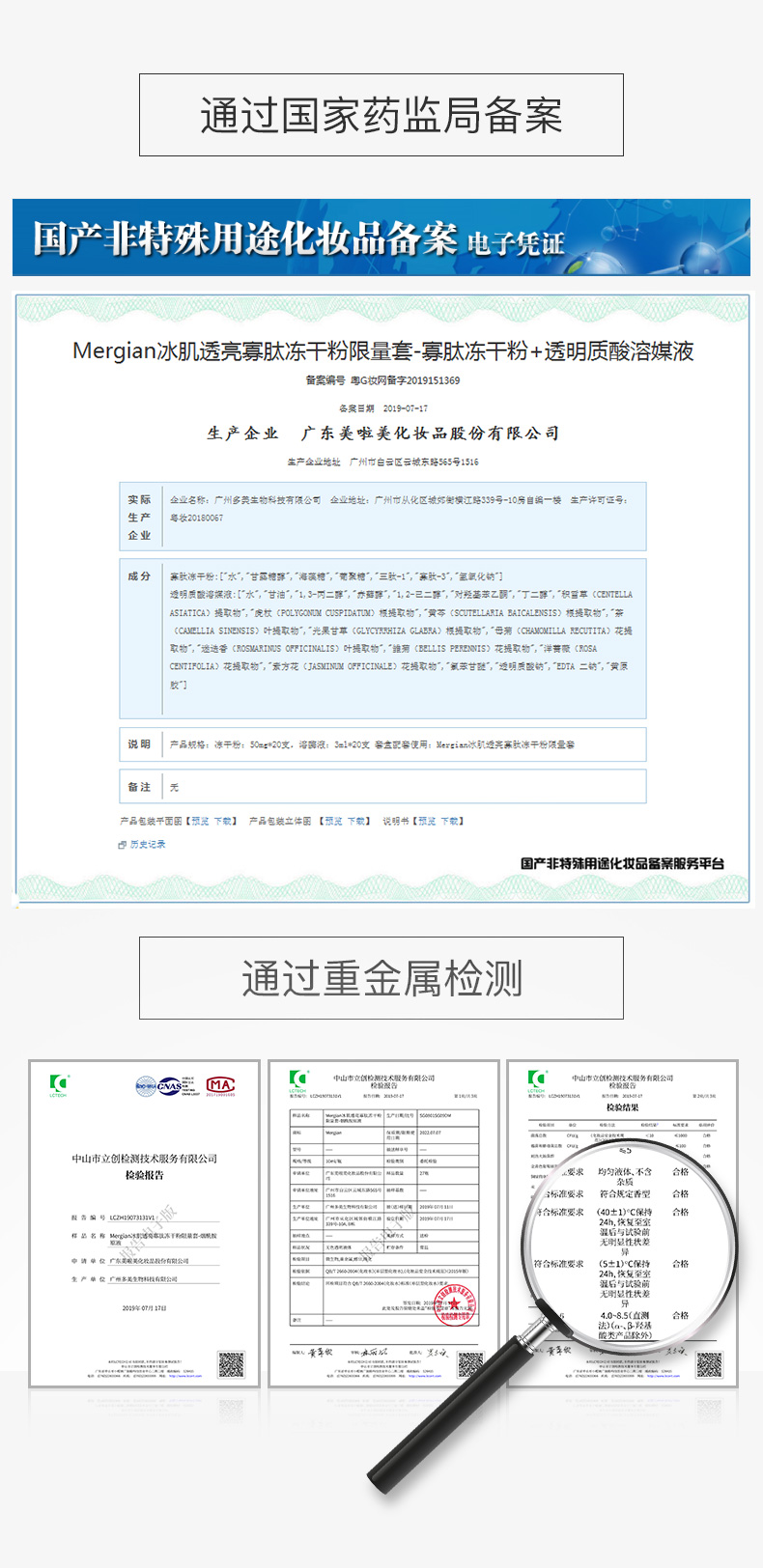Click QR code on the 检验结果 report page
This screenshot has height=1568, width=763.
[709, 1364]
